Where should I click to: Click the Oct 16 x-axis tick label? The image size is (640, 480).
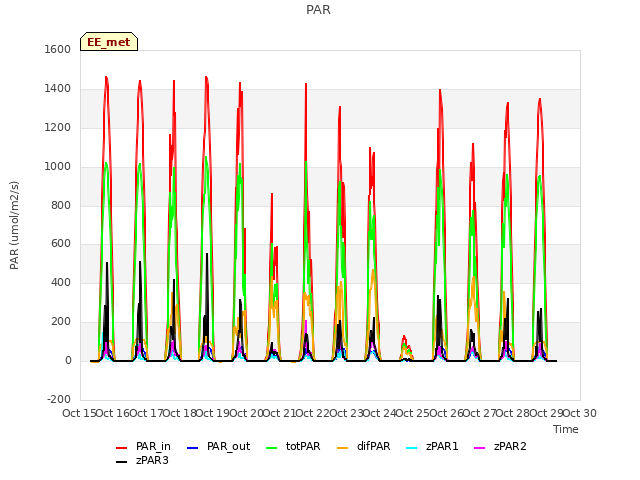(x=113, y=413)
